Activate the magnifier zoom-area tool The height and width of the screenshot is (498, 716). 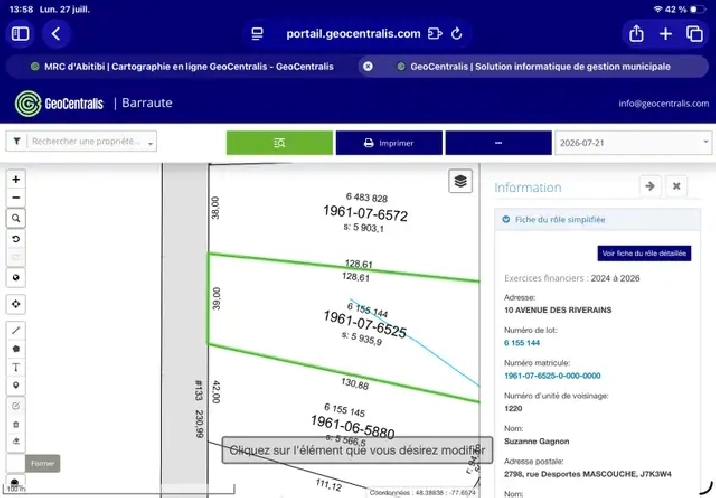coord(16,218)
